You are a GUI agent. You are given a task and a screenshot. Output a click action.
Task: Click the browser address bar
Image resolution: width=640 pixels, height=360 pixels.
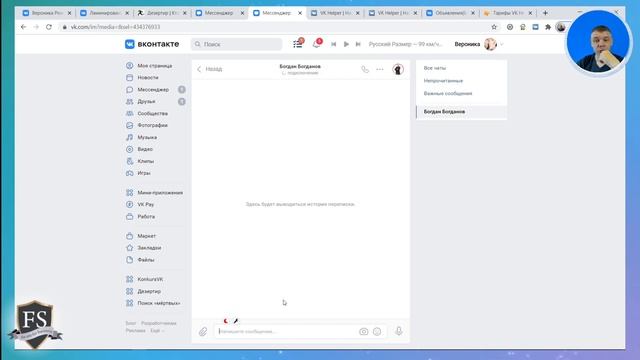[x=273, y=27]
